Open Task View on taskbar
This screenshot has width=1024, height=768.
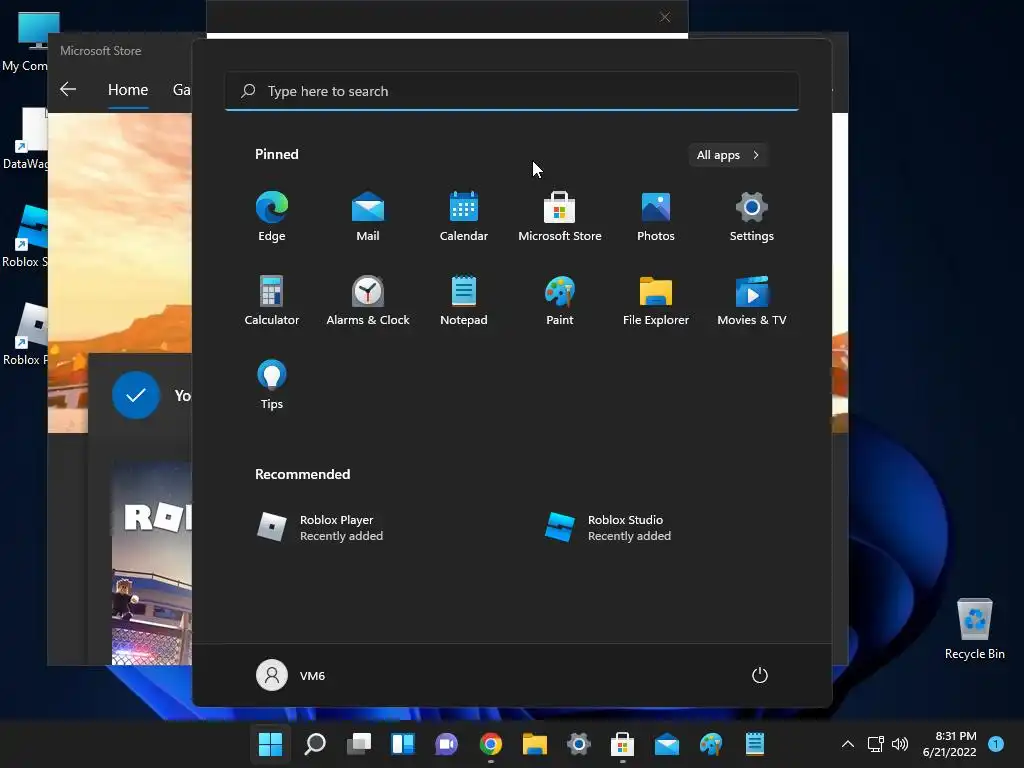tap(359, 744)
